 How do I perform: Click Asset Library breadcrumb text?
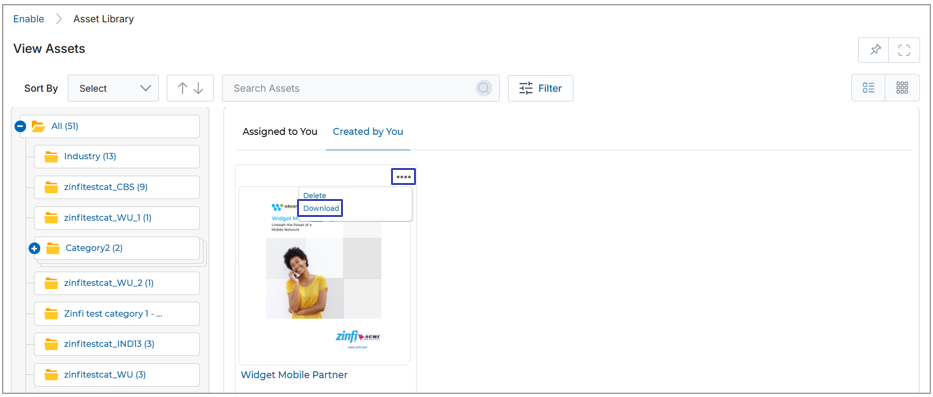pos(104,19)
